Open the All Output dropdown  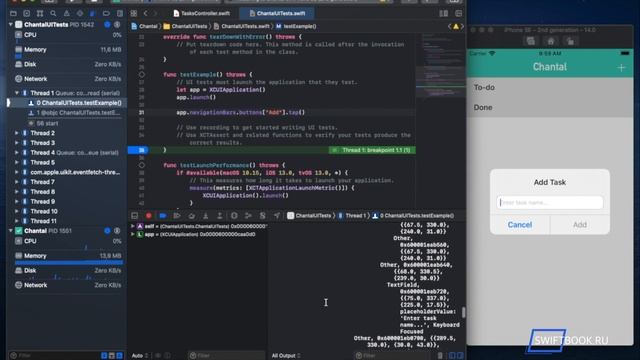(286, 356)
